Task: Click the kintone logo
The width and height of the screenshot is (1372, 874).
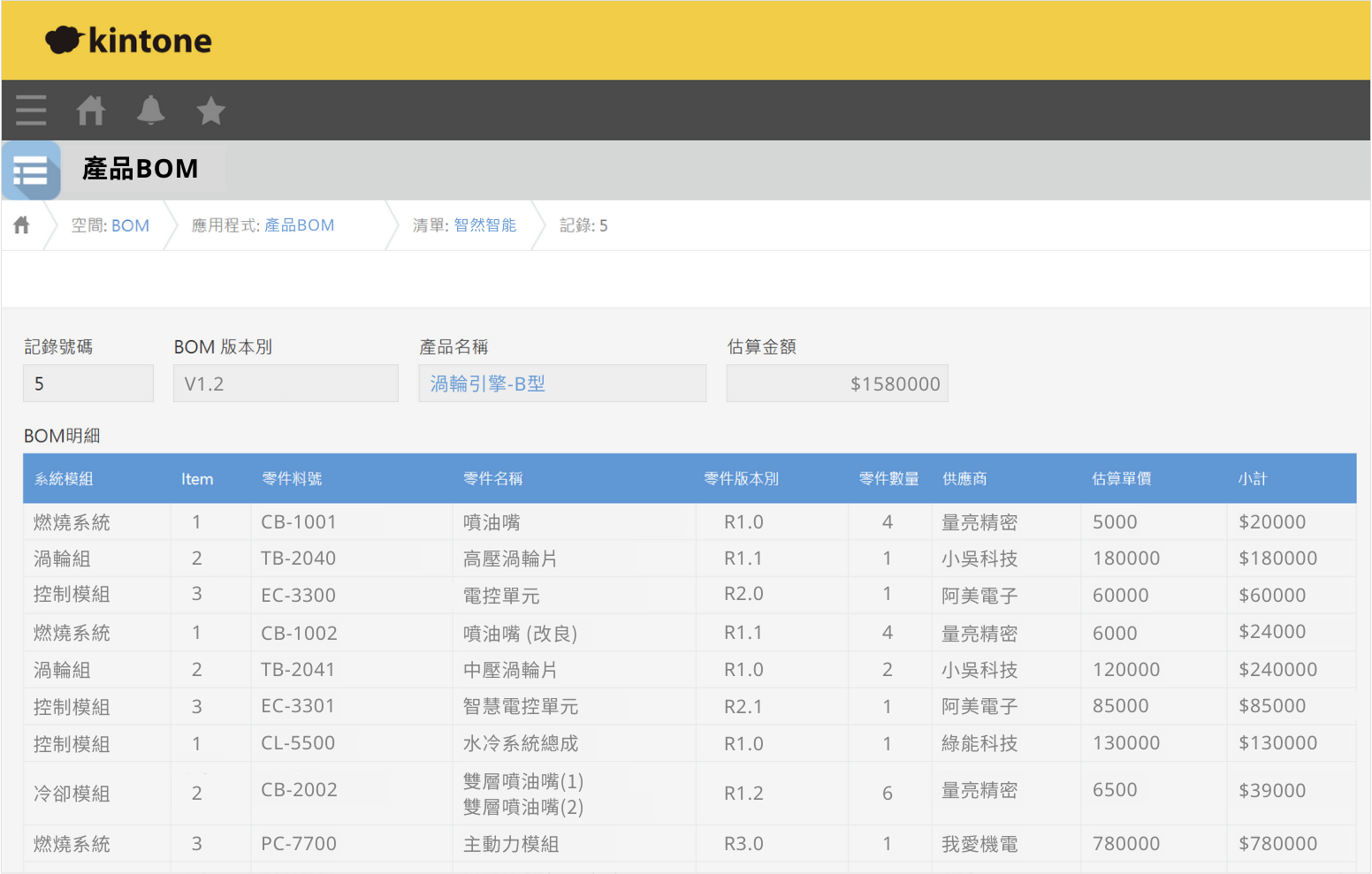Action: click(x=128, y=40)
